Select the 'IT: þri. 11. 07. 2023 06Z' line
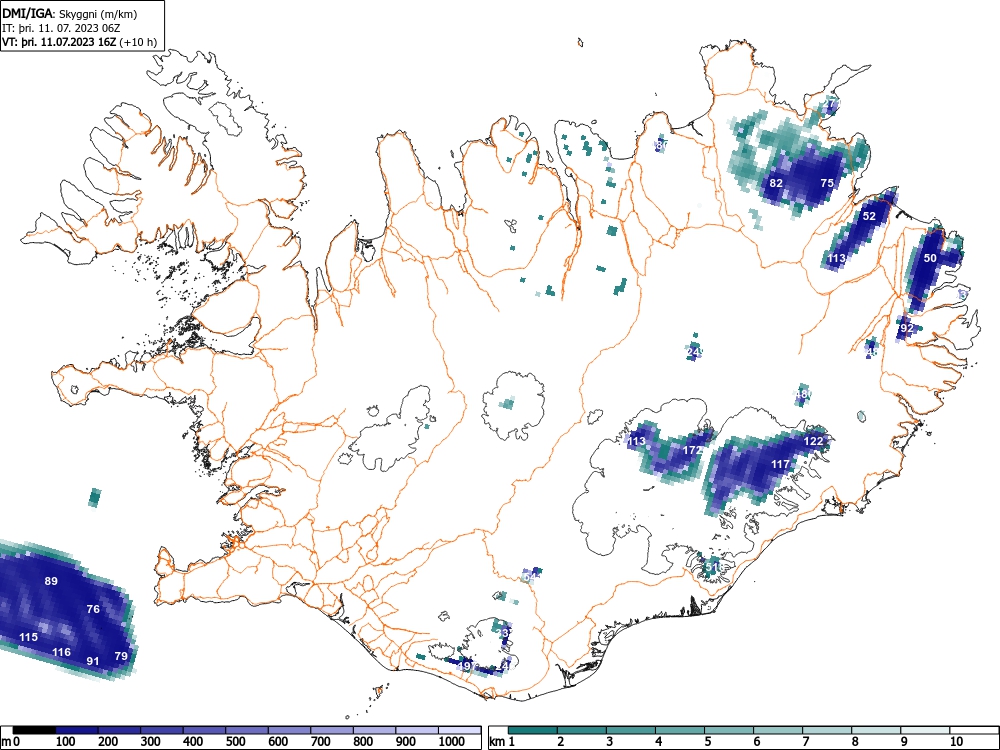 pos(61,28)
